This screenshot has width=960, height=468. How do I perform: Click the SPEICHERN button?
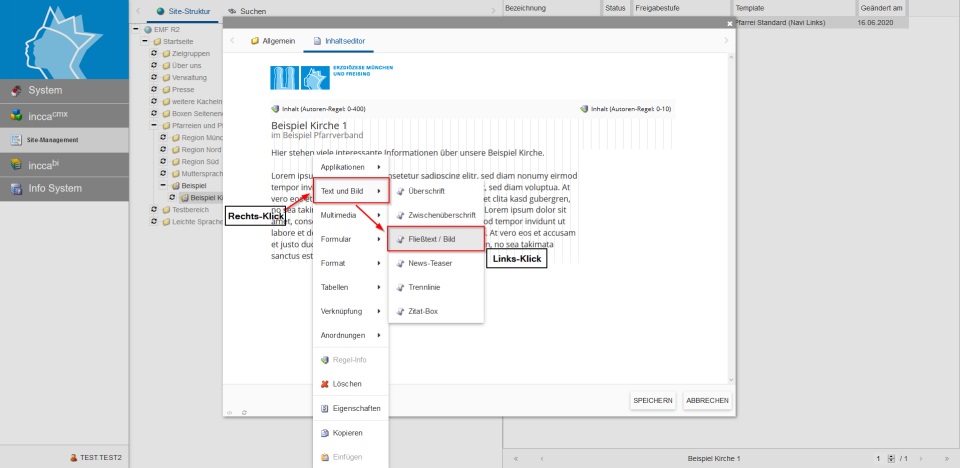tap(653, 400)
